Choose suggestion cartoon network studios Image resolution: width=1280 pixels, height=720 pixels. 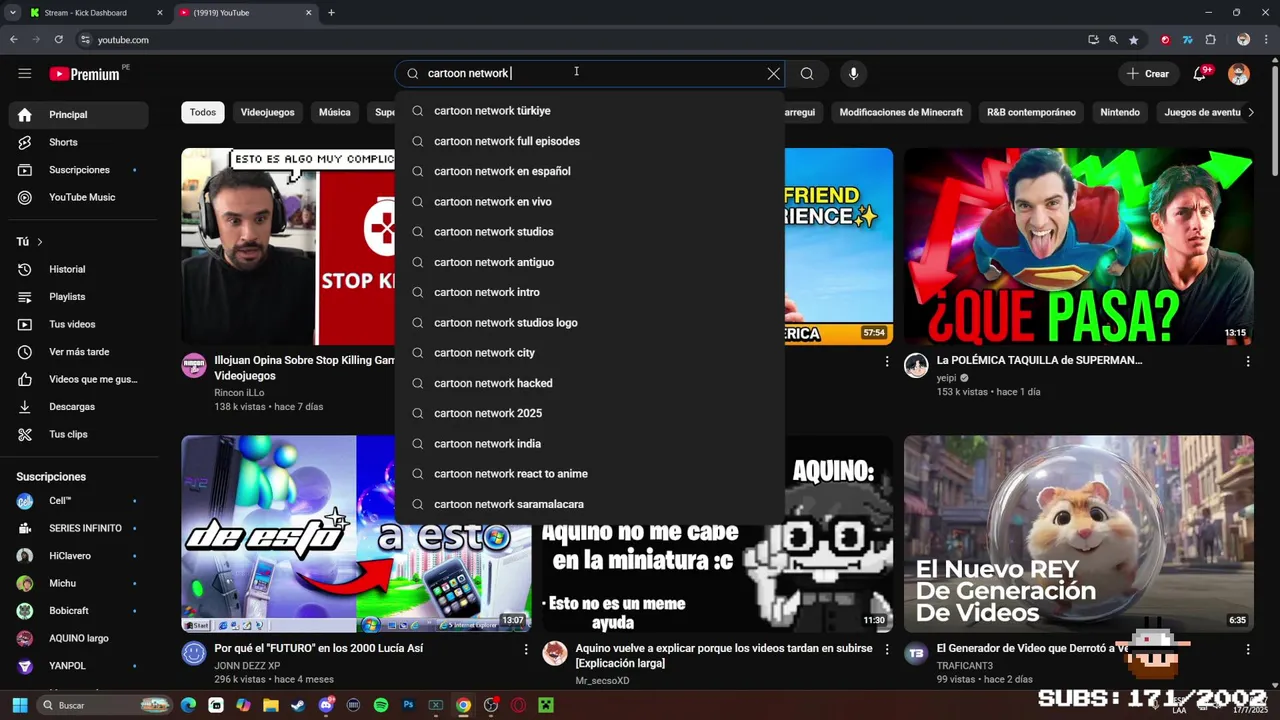click(590, 232)
